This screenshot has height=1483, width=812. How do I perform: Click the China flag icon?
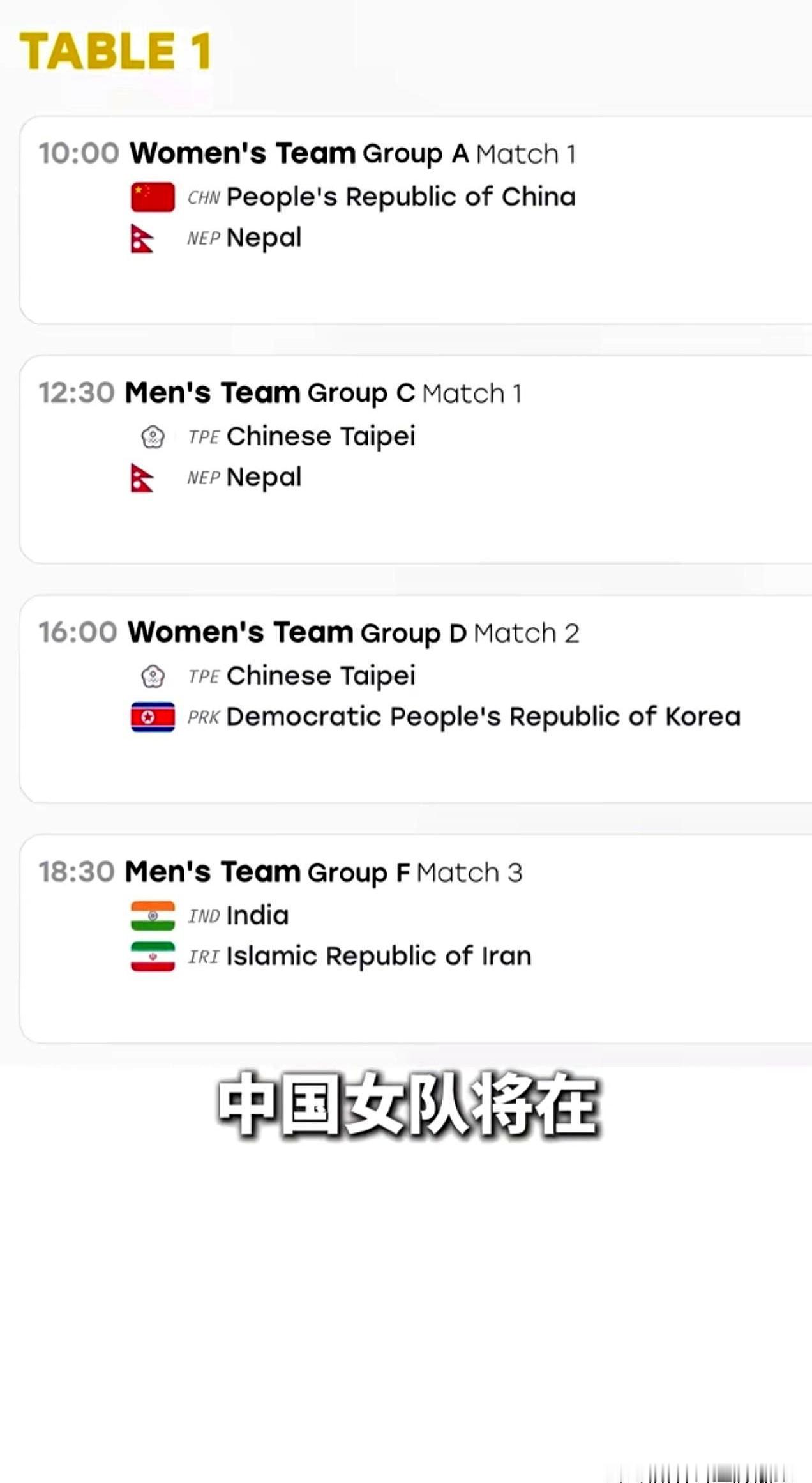[153, 197]
